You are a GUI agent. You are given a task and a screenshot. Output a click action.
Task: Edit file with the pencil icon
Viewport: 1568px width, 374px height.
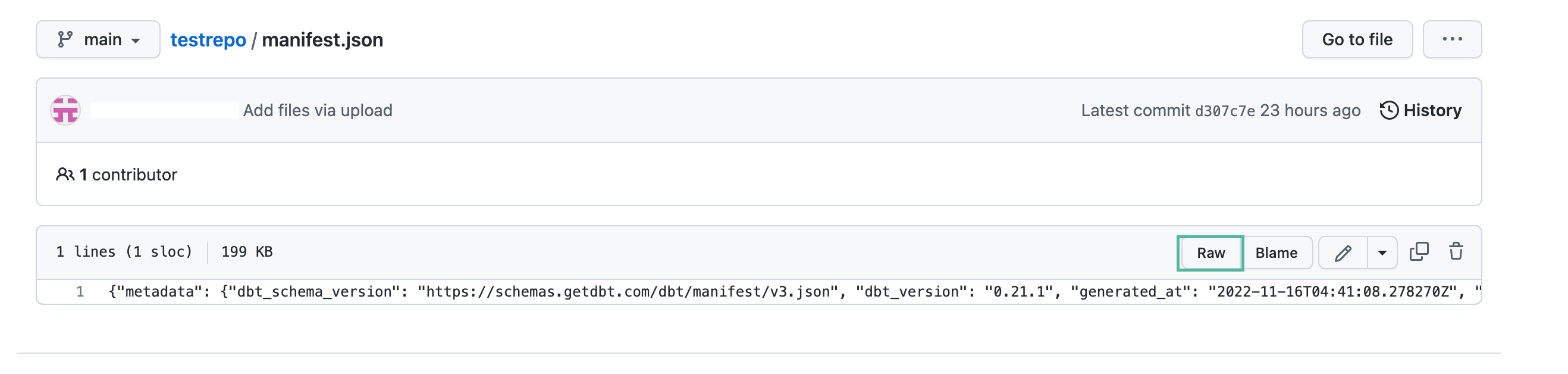(x=1343, y=253)
